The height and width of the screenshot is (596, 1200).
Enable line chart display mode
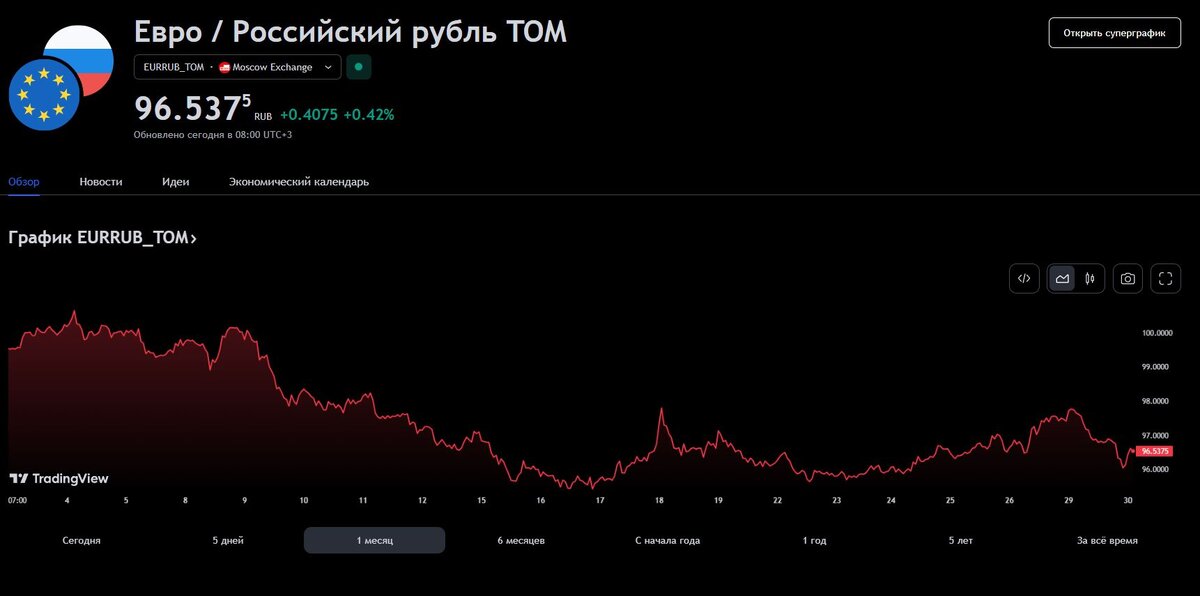pos(1062,278)
